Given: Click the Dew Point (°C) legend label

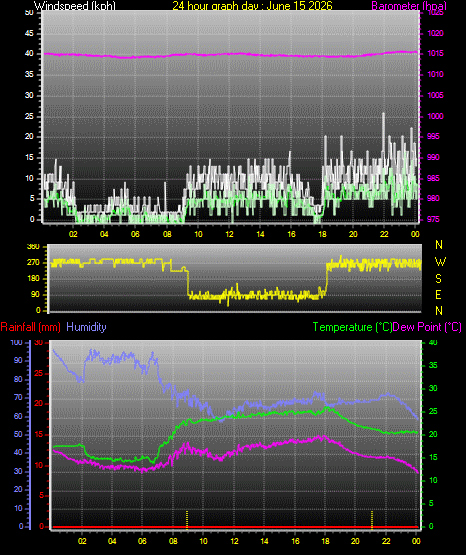Looking at the screenshot, I should 427,327.
